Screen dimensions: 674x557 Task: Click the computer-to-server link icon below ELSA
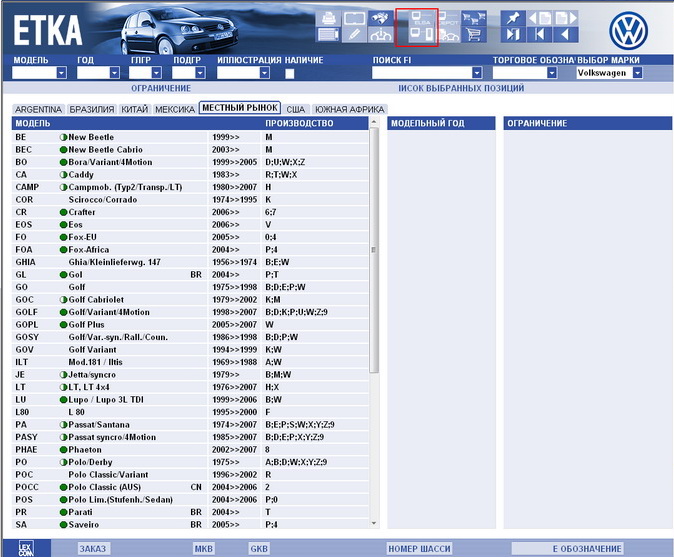pyautogui.click(x=422, y=34)
